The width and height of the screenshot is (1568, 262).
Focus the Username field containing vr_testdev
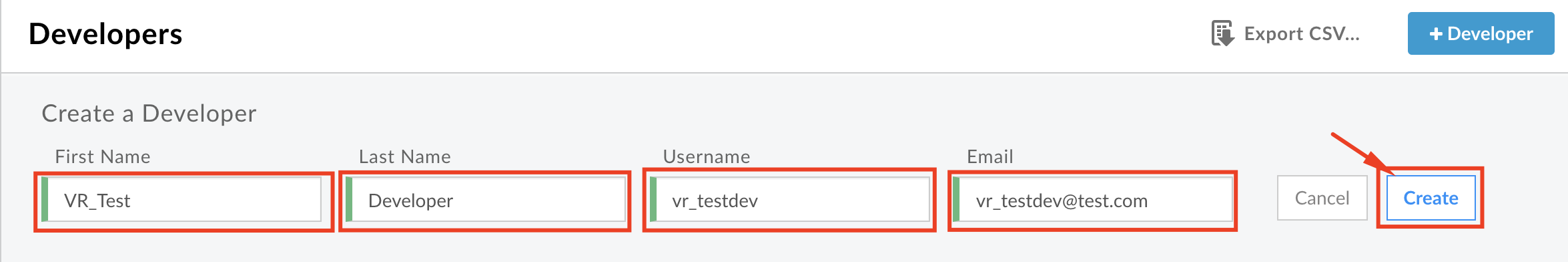789,200
